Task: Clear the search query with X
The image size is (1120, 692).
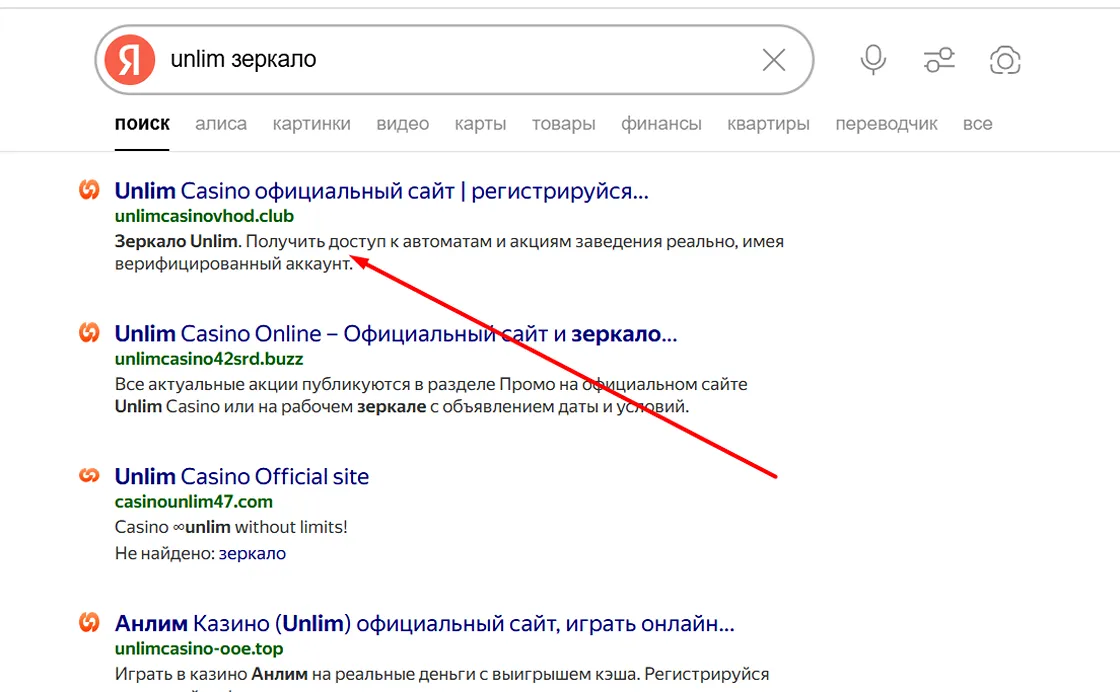Action: click(x=774, y=60)
